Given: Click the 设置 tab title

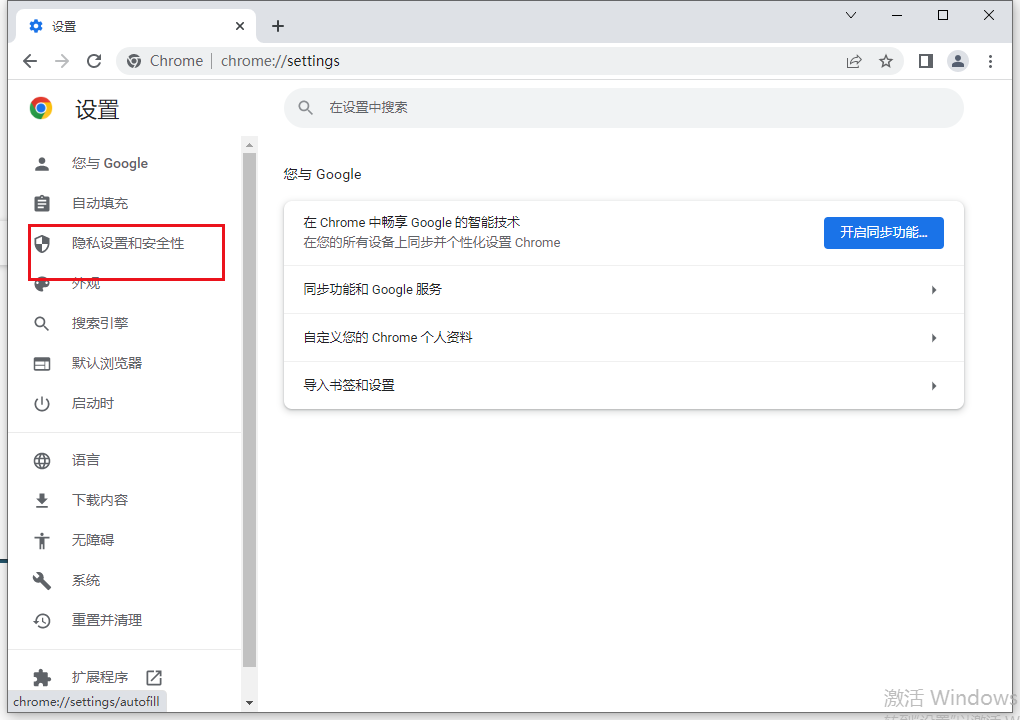Looking at the screenshot, I should click(x=64, y=27).
